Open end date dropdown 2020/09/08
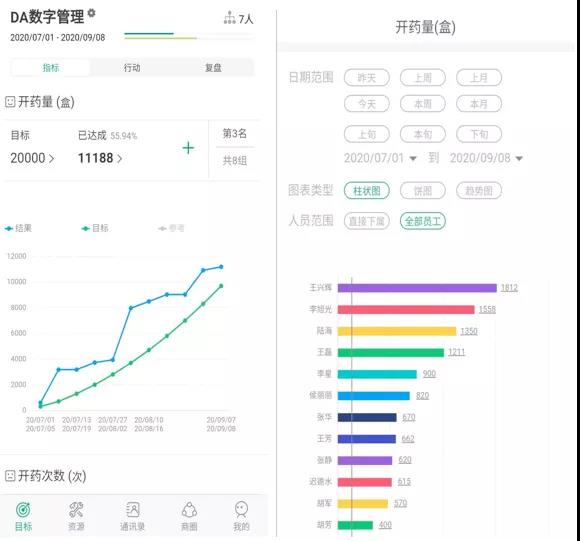580x541 pixels. pyautogui.click(x=486, y=158)
